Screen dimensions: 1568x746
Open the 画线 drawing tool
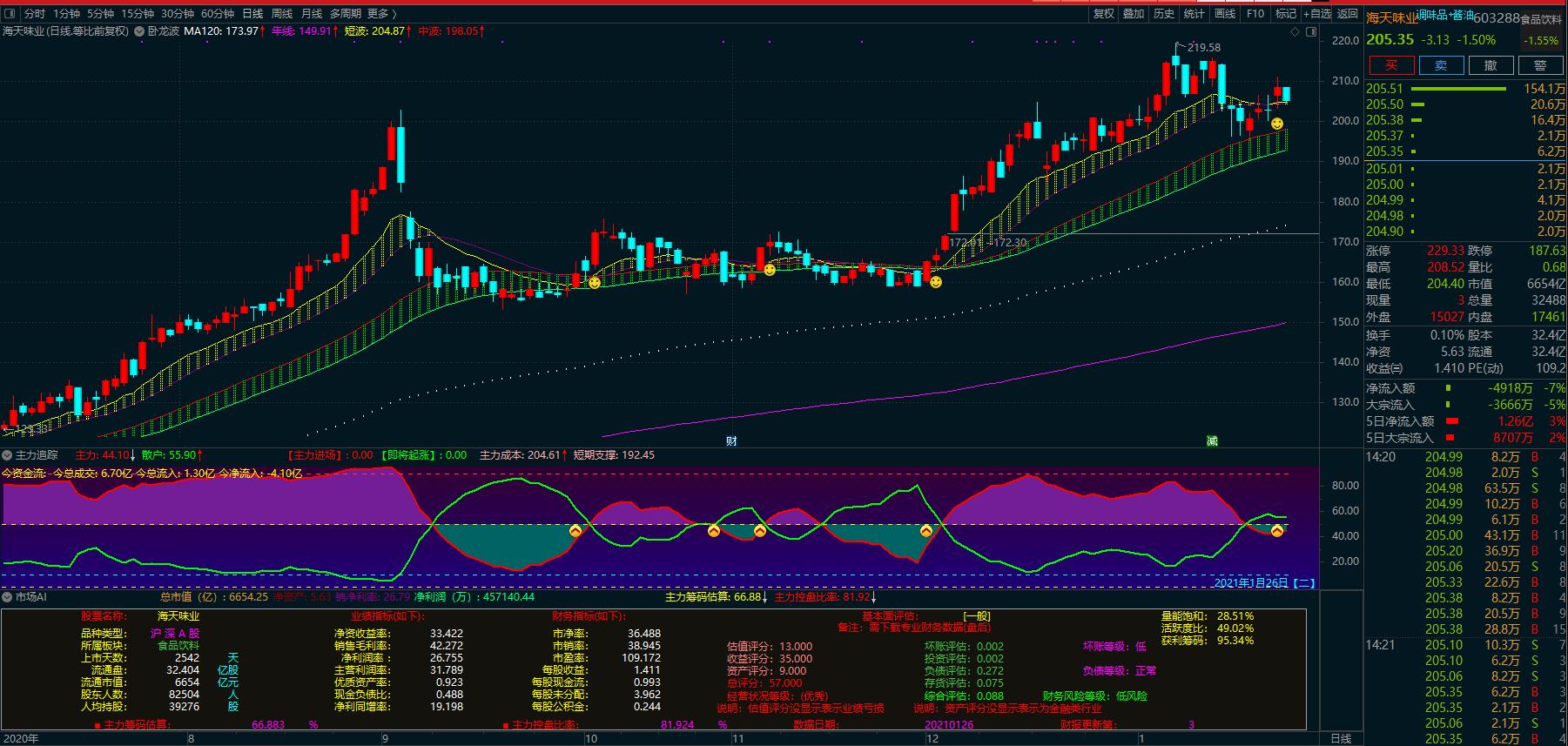1225,14
